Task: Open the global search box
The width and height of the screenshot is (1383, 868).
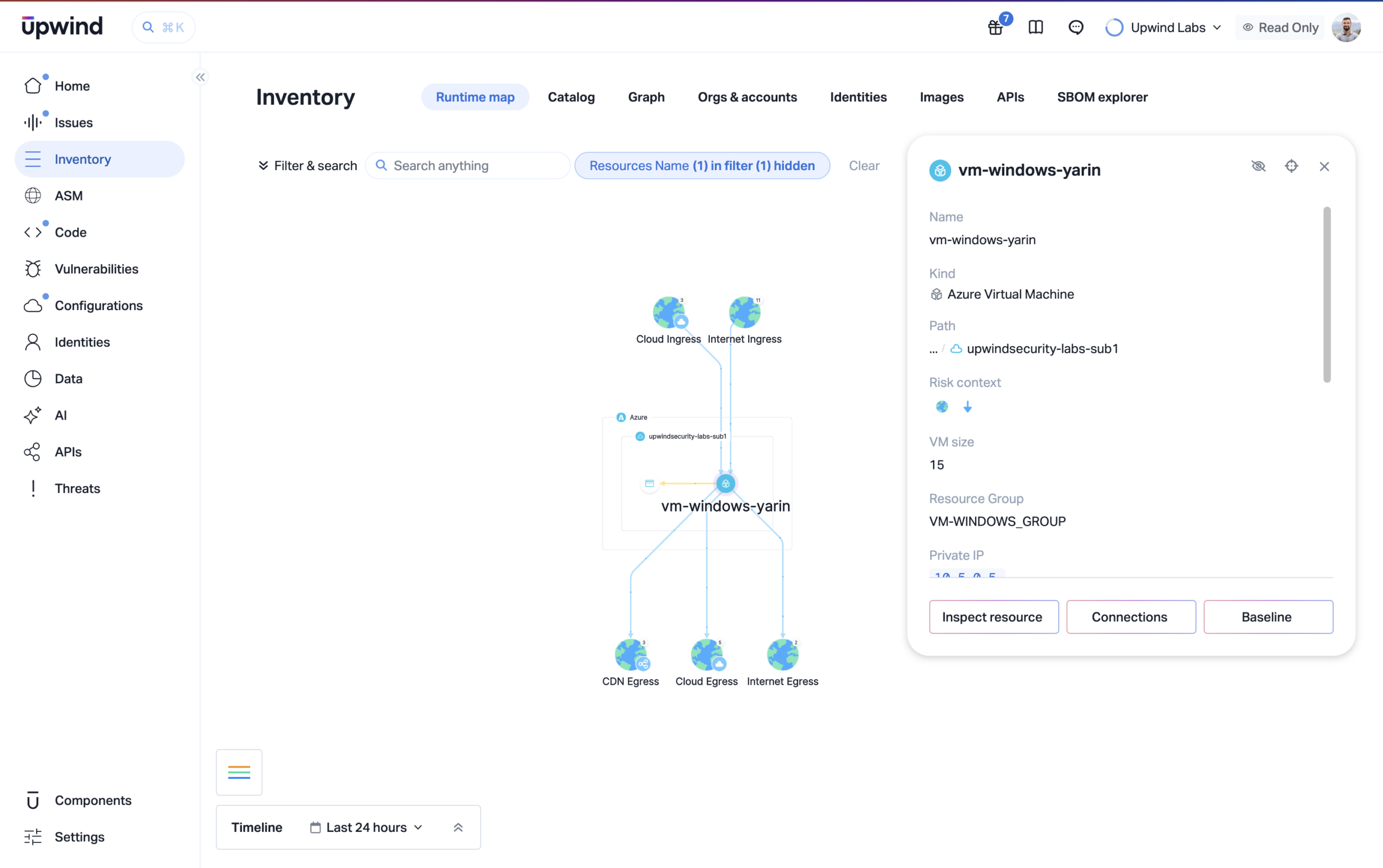Action: 164,27
